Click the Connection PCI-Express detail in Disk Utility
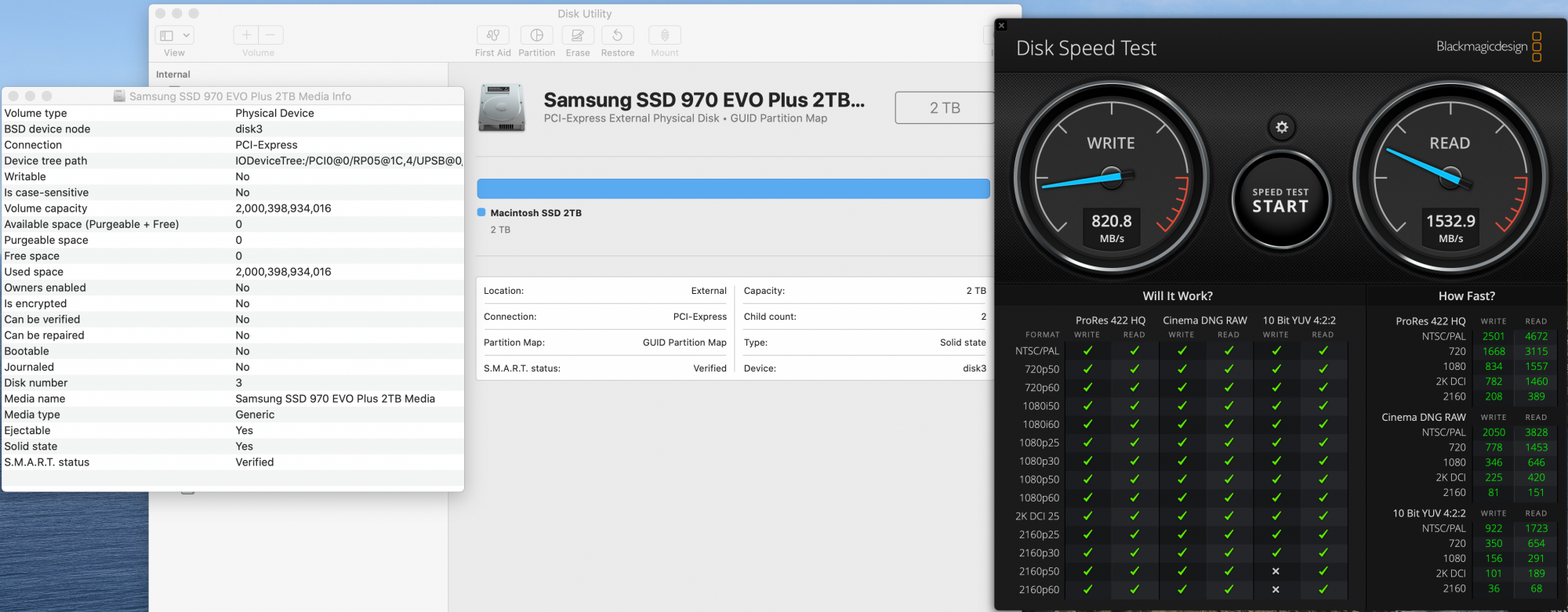This screenshot has width=1568, height=612. (605, 317)
